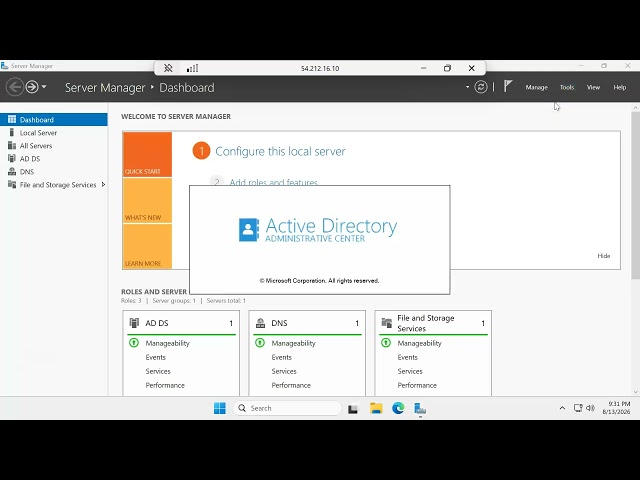
Task: Expand File and Storage Services arrow
Action: [x=103, y=185]
